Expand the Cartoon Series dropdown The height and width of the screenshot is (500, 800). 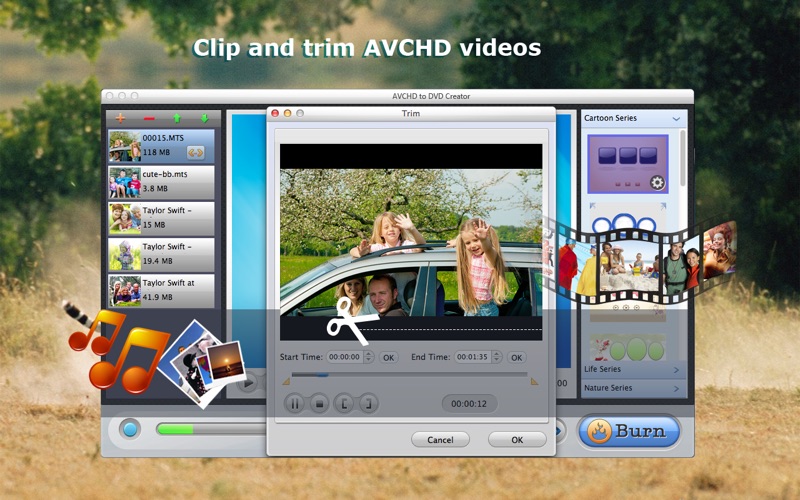point(676,118)
